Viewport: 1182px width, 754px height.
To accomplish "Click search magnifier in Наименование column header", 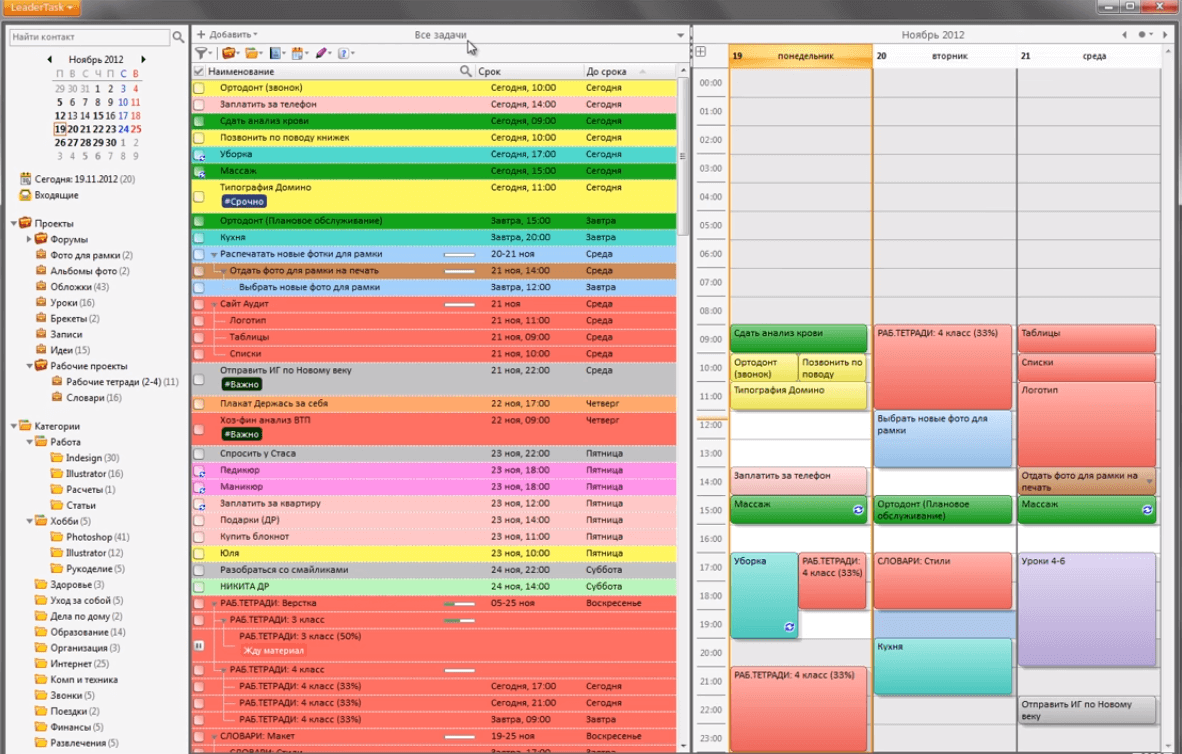I will tap(465, 72).
